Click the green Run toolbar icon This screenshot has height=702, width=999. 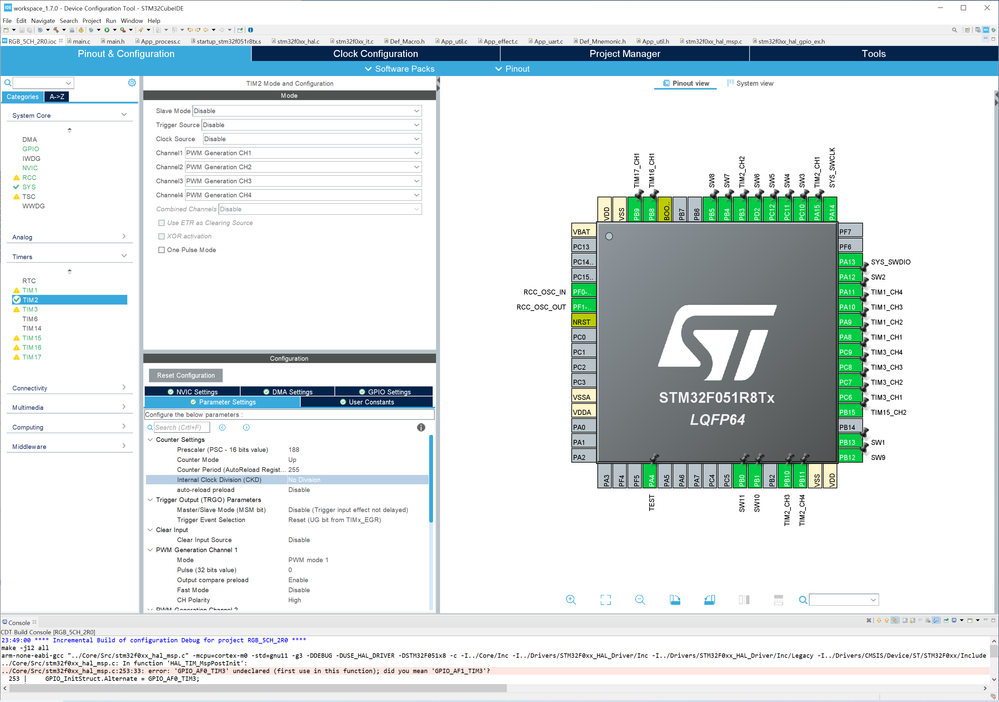tap(107, 30)
